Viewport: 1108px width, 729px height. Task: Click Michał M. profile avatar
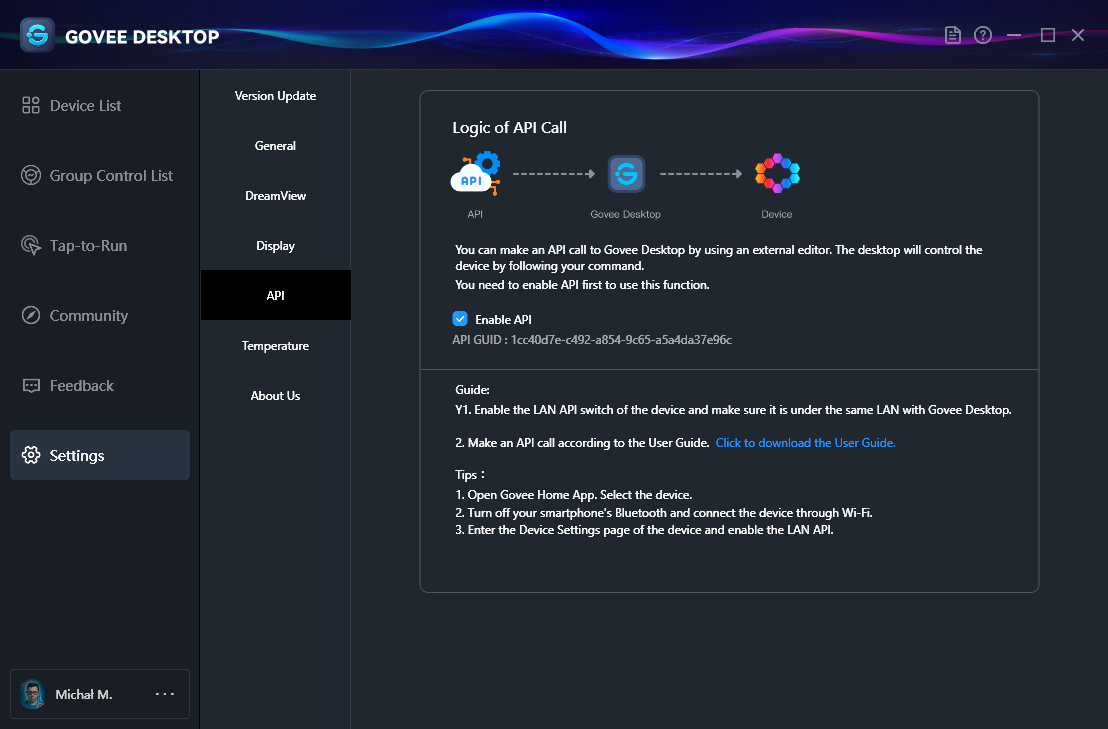point(32,694)
